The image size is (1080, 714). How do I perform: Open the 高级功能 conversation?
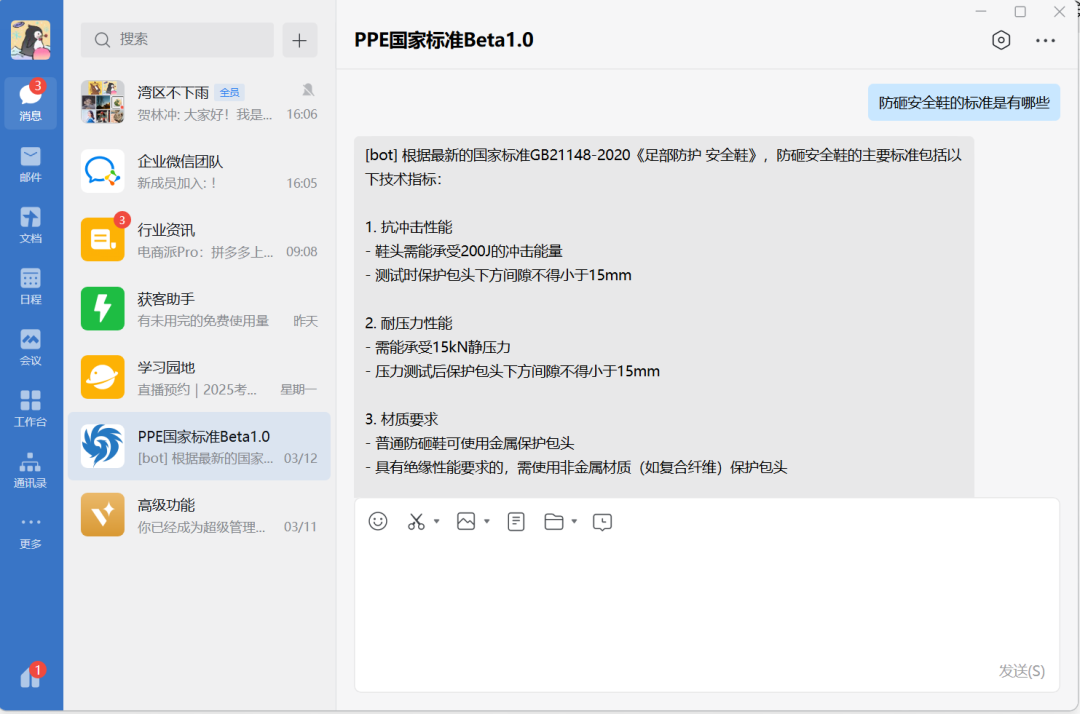click(x=199, y=515)
